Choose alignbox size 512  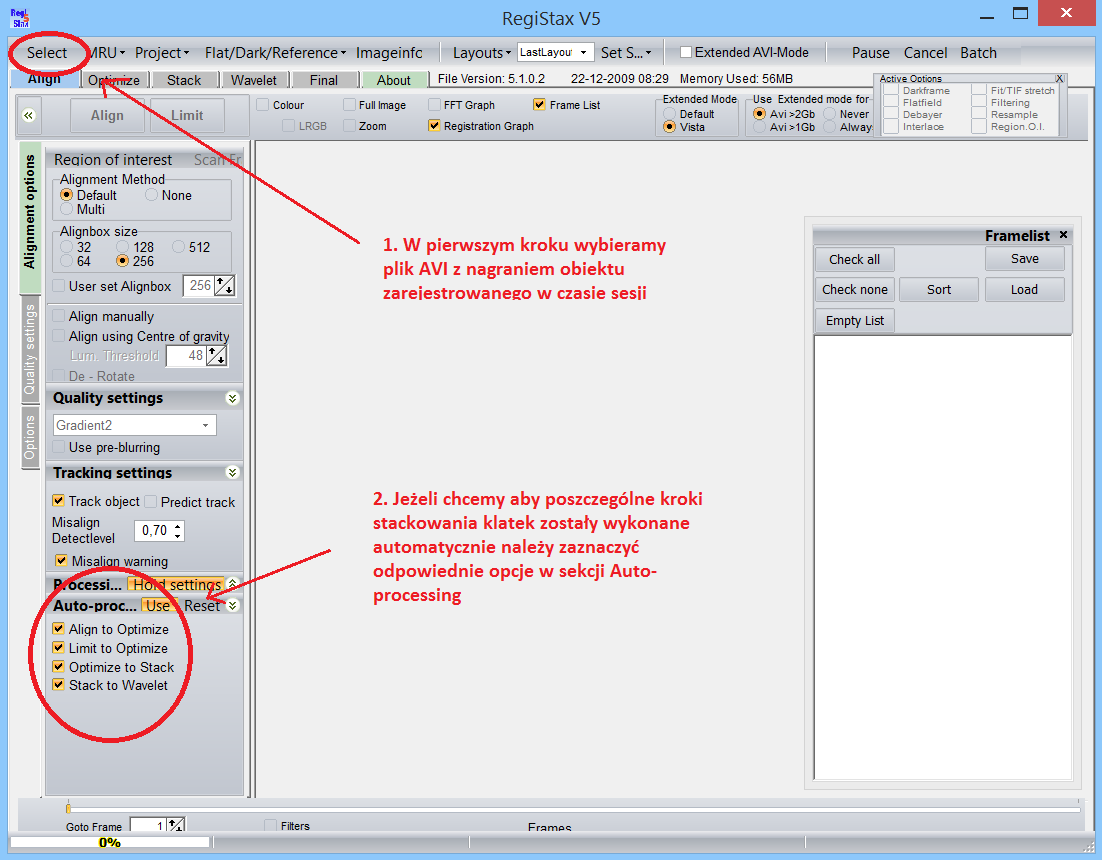tap(179, 247)
